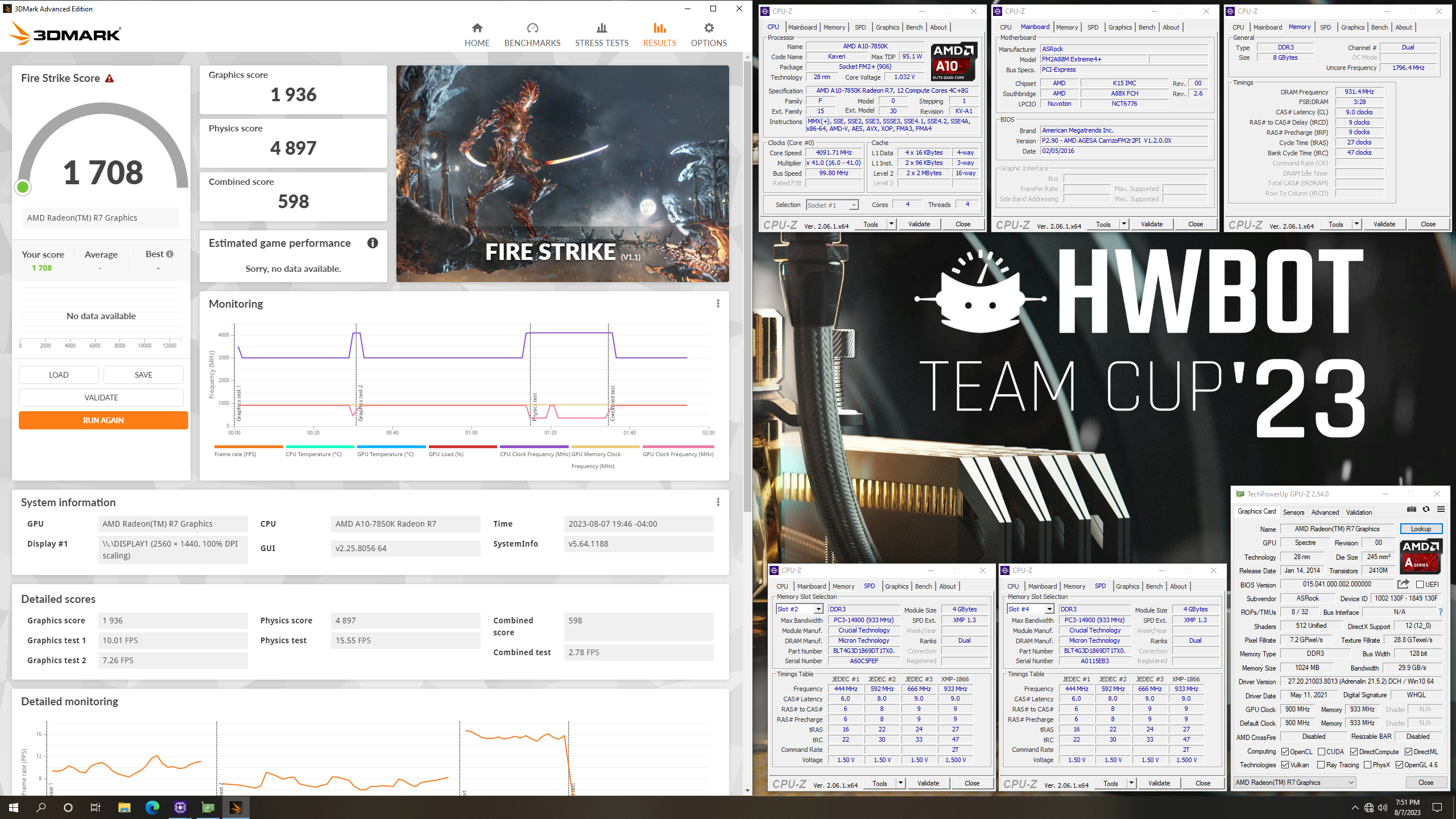Open the Monitoring panel three-dot menu

tap(718, 304)
